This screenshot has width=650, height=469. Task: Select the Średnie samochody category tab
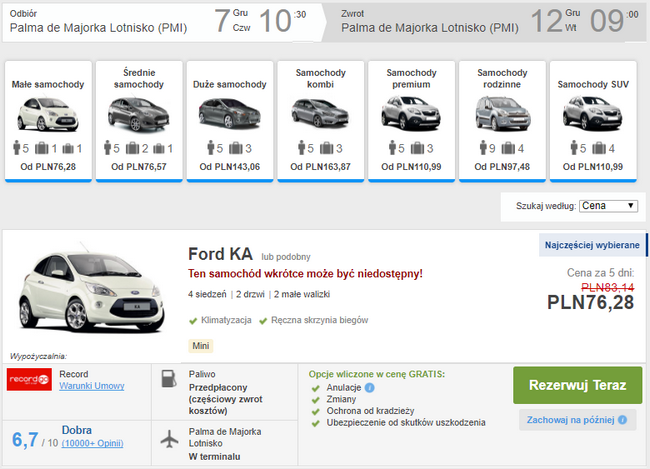coord(139,121)
